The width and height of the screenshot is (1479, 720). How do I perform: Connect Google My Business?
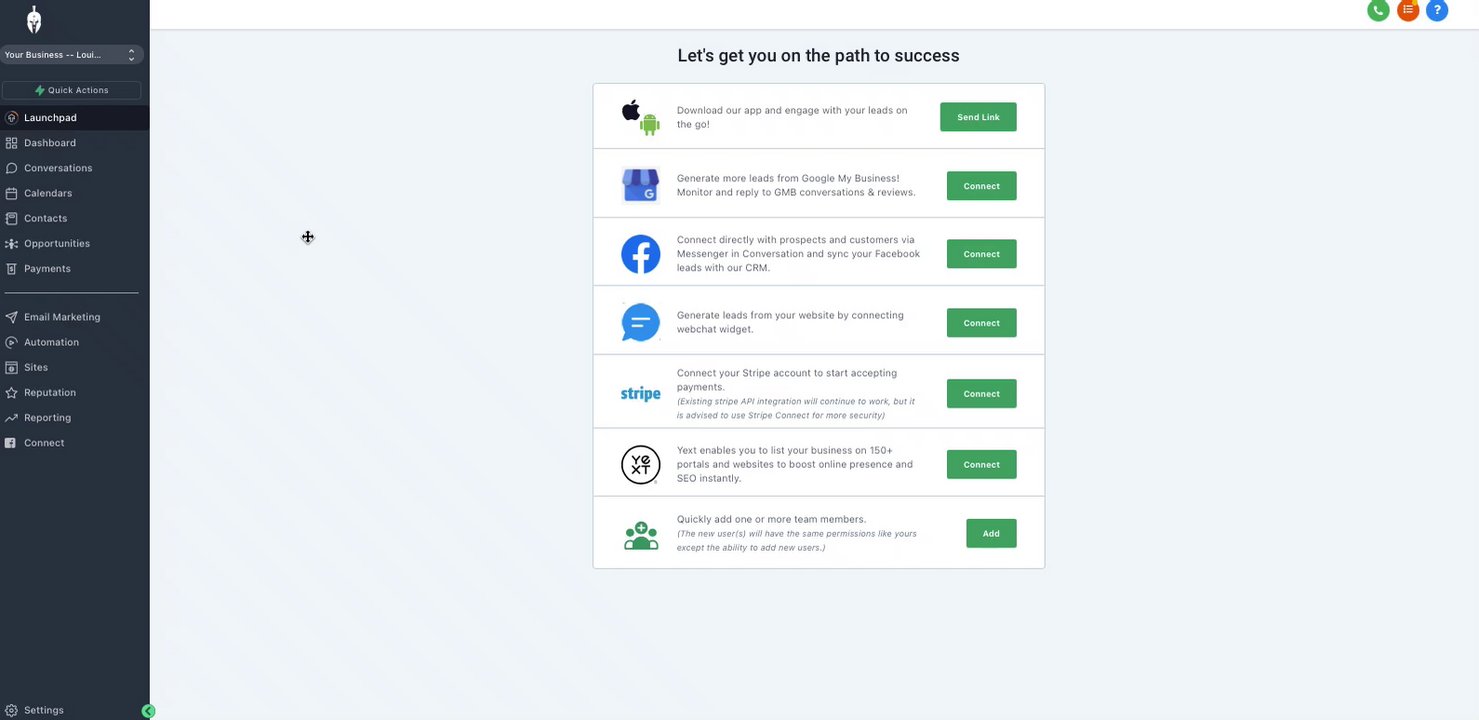coord(982,186)
